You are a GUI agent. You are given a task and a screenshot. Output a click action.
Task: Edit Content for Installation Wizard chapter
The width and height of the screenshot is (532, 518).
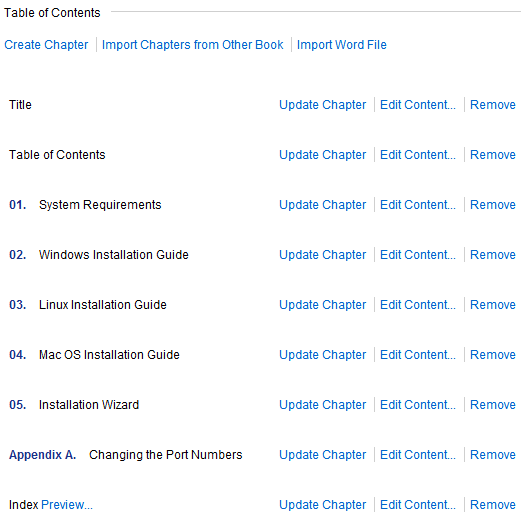pyautogui.click(x=418, y=405)
